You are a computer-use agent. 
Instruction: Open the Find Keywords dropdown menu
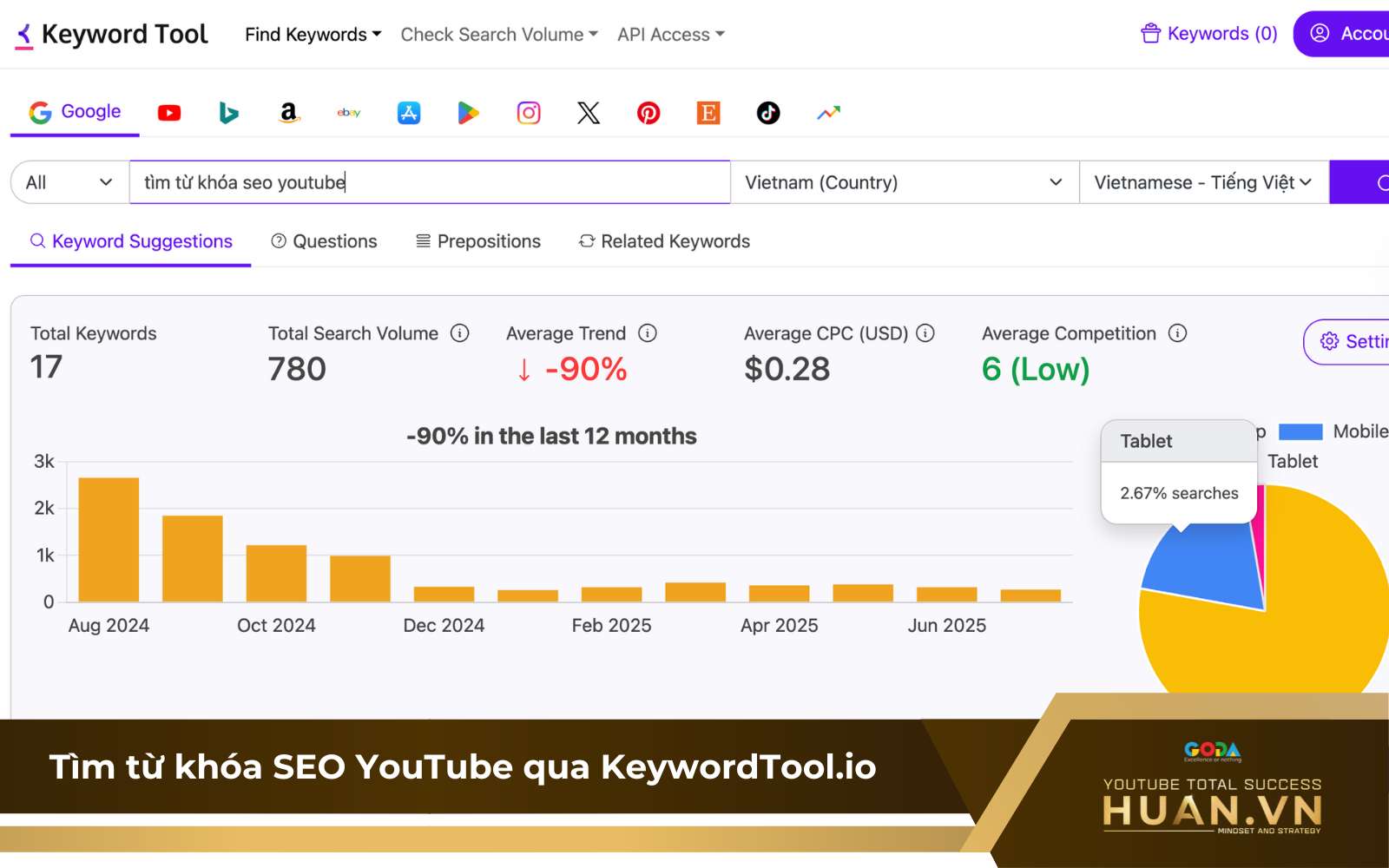tap(313, 35)
